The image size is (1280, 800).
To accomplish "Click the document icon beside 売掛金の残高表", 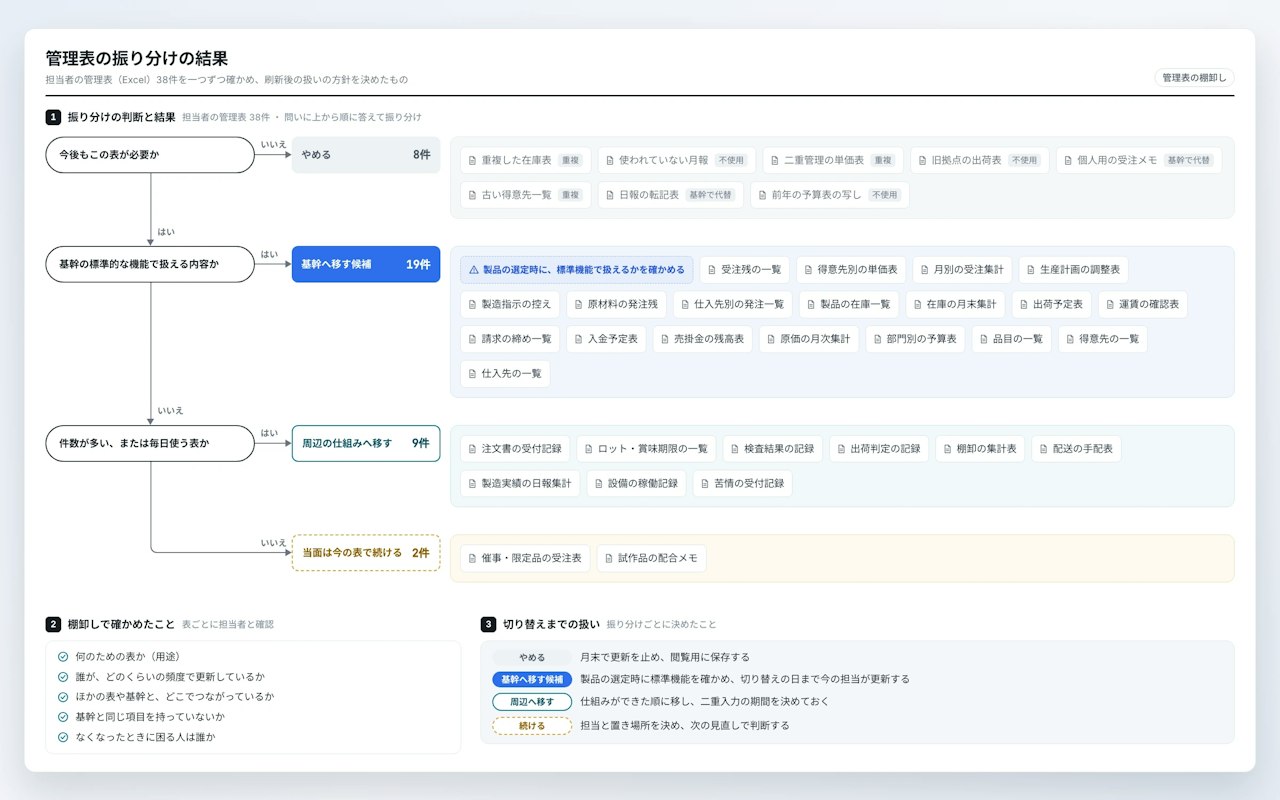I will tap(665, 339).
